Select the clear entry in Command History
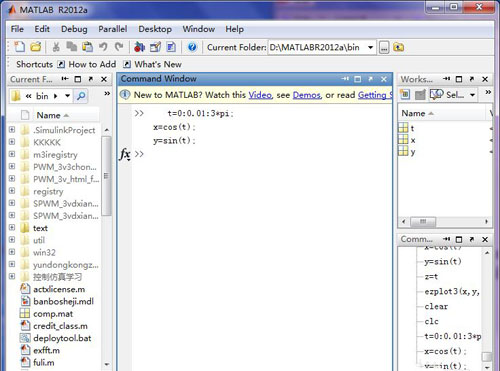Screen dimensions: 500x371 click(x=436, y=306)
